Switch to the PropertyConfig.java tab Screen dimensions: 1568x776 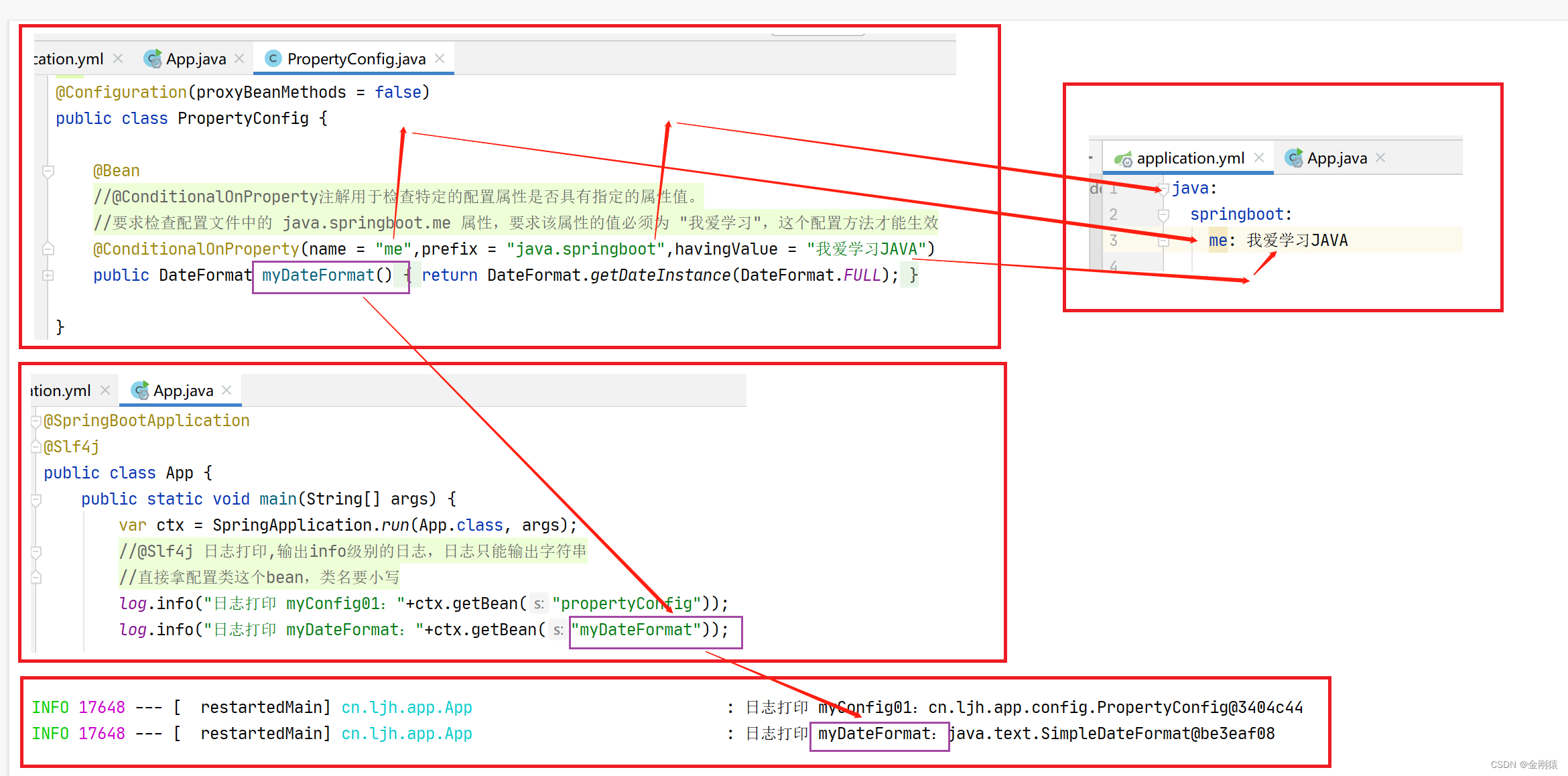click(354, 59)
